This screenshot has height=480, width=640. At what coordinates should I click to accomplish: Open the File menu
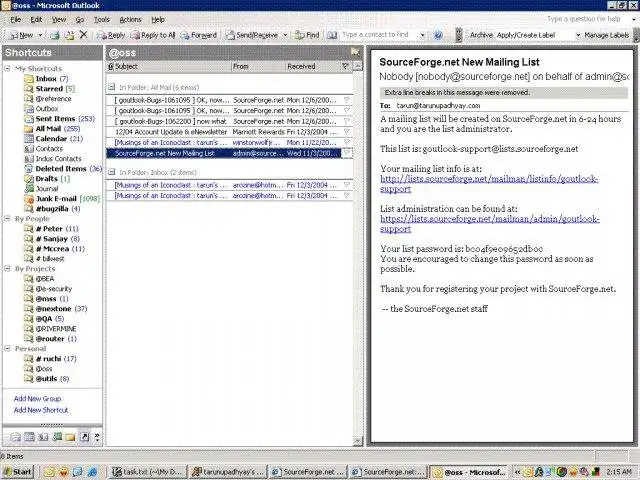[x=16, y=19]
